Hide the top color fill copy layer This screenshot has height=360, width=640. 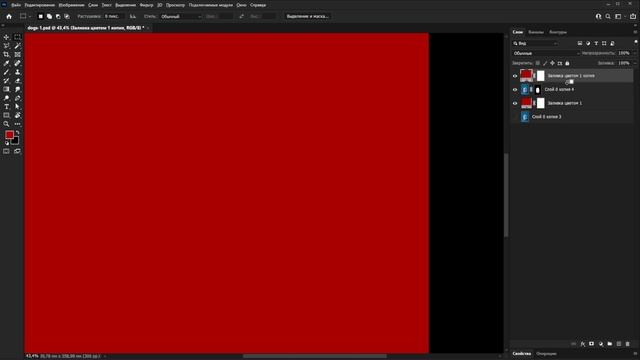coord(515,76)
